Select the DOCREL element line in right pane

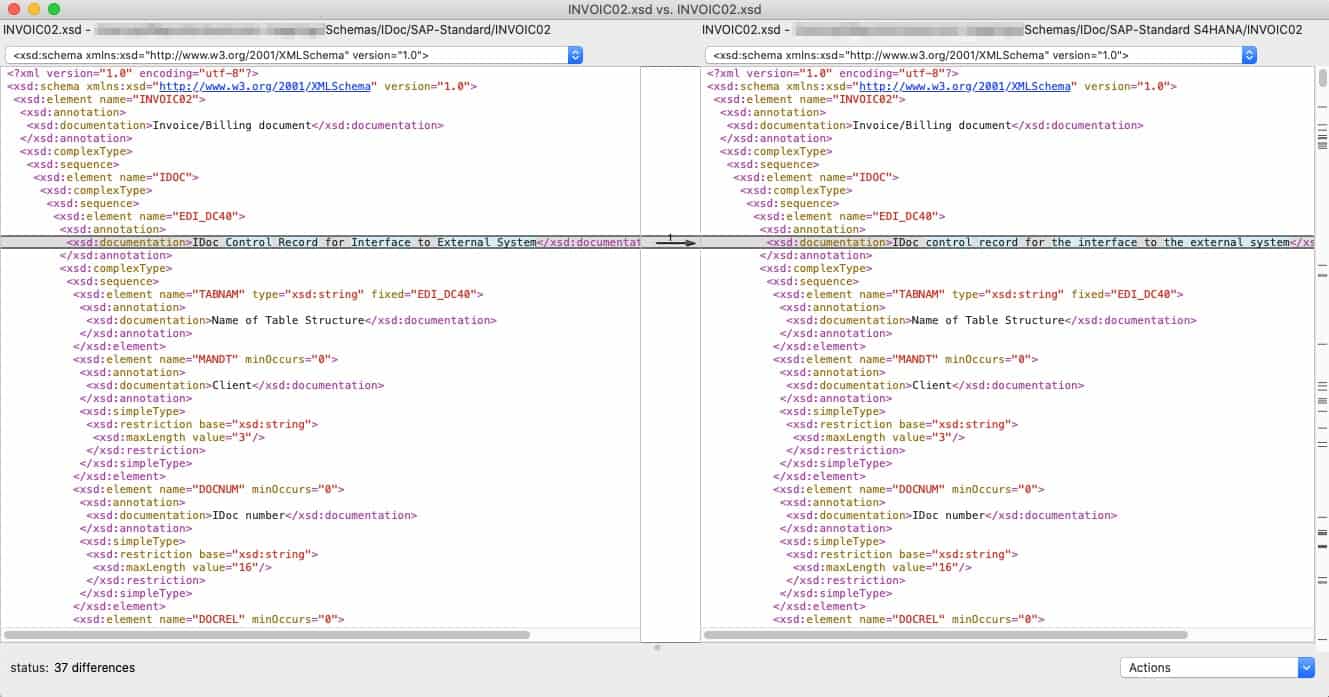pyautogui.click(x=908, y=619)
